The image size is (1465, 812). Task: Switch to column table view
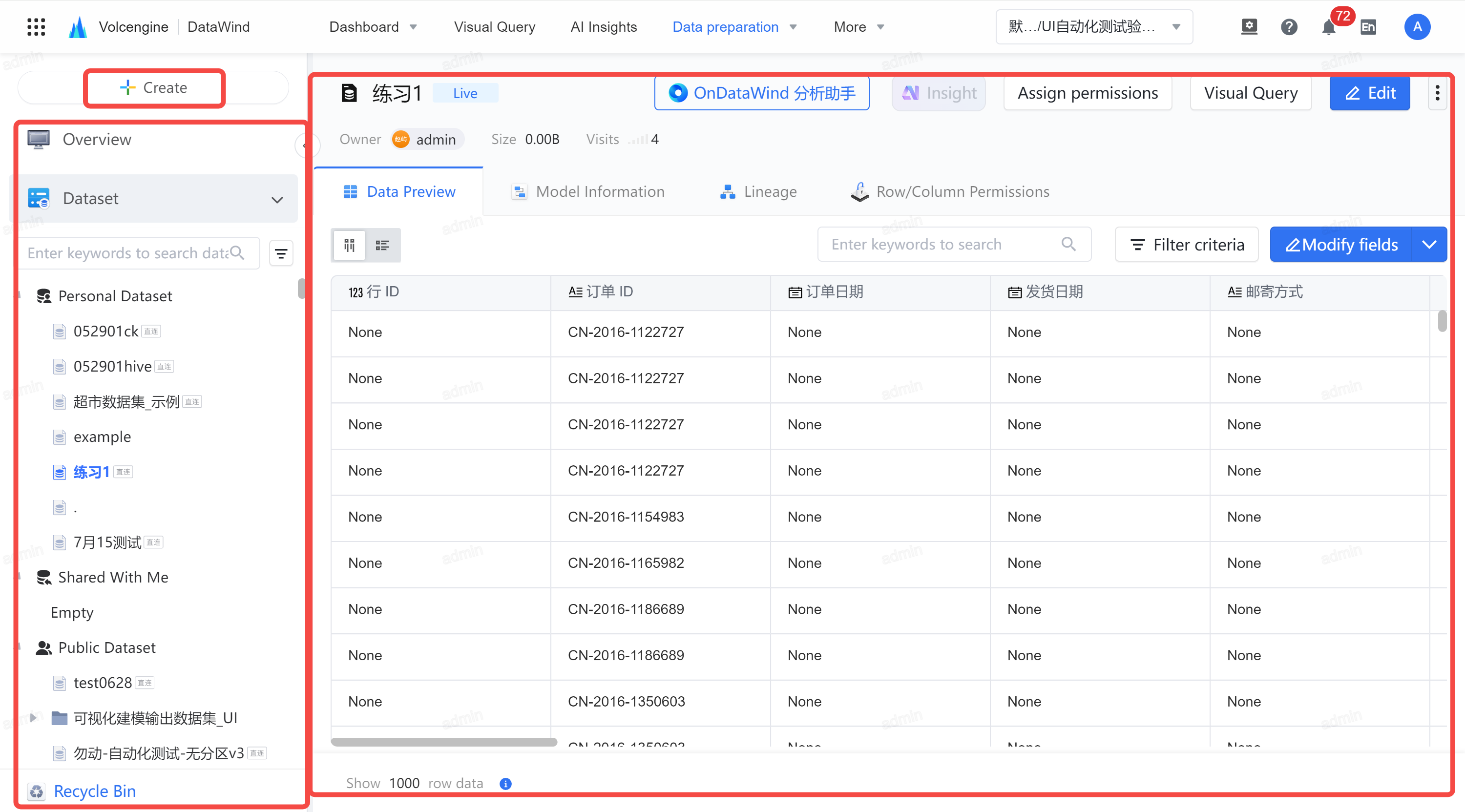coord(349,245)
